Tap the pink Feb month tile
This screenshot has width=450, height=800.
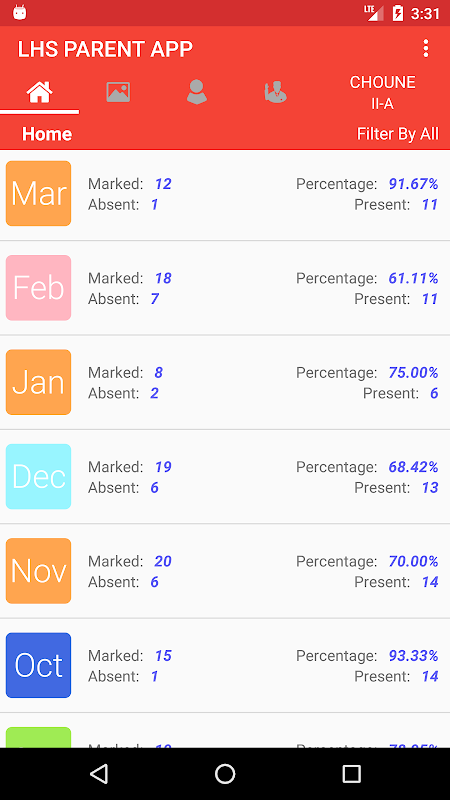click(x=38, y=288)
